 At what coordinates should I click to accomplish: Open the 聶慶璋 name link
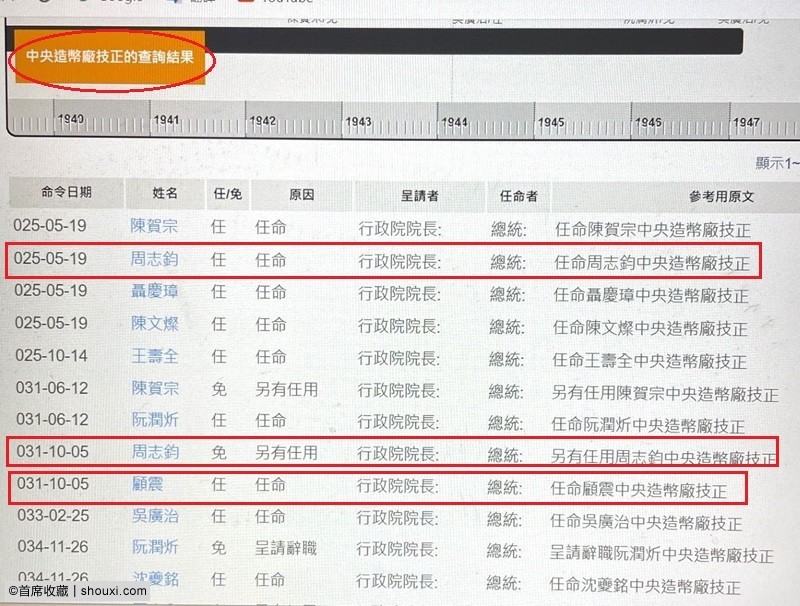click(x=151, y=291)
